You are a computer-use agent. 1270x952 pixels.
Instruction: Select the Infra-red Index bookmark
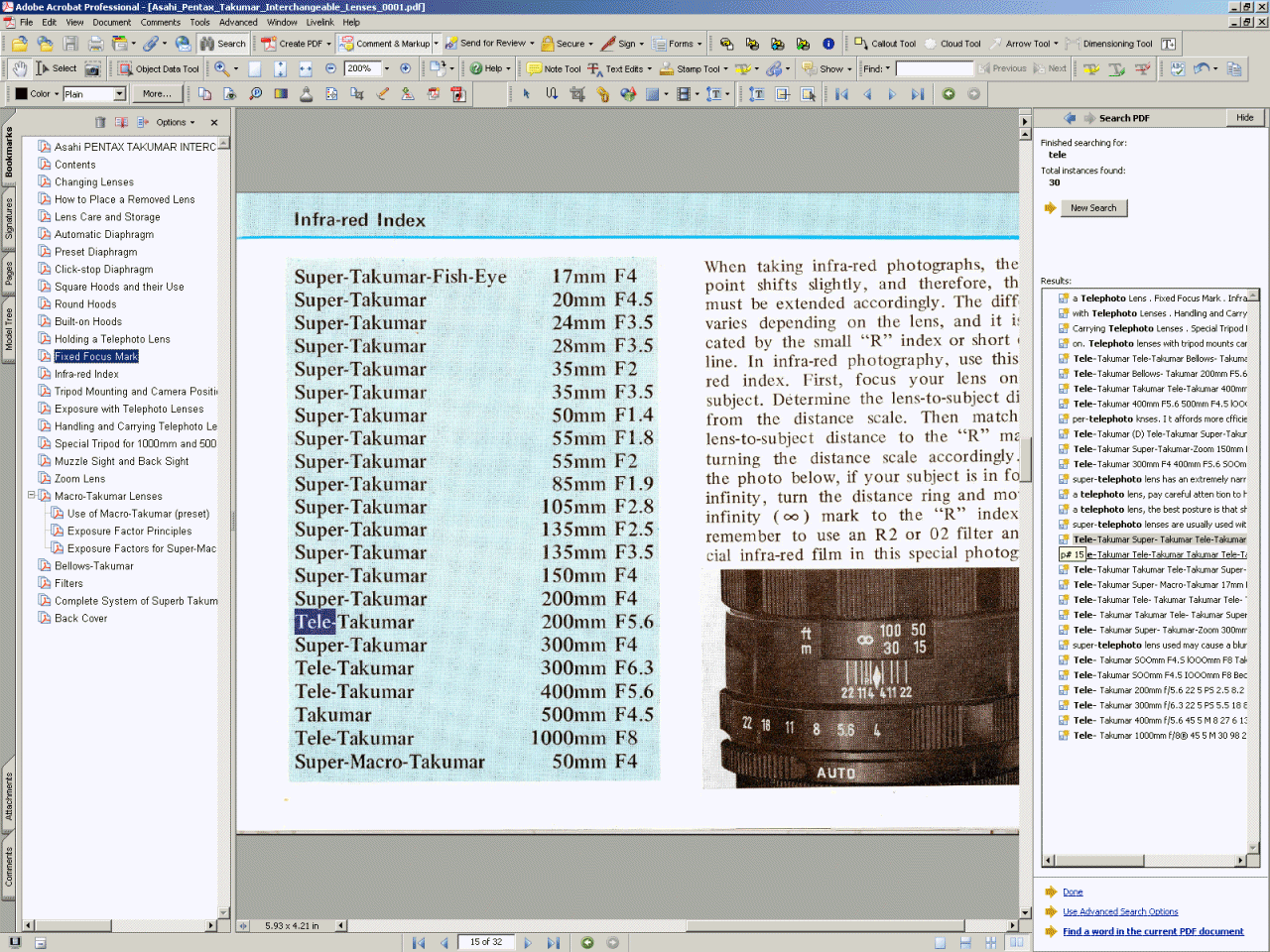[x=86, y=374]
